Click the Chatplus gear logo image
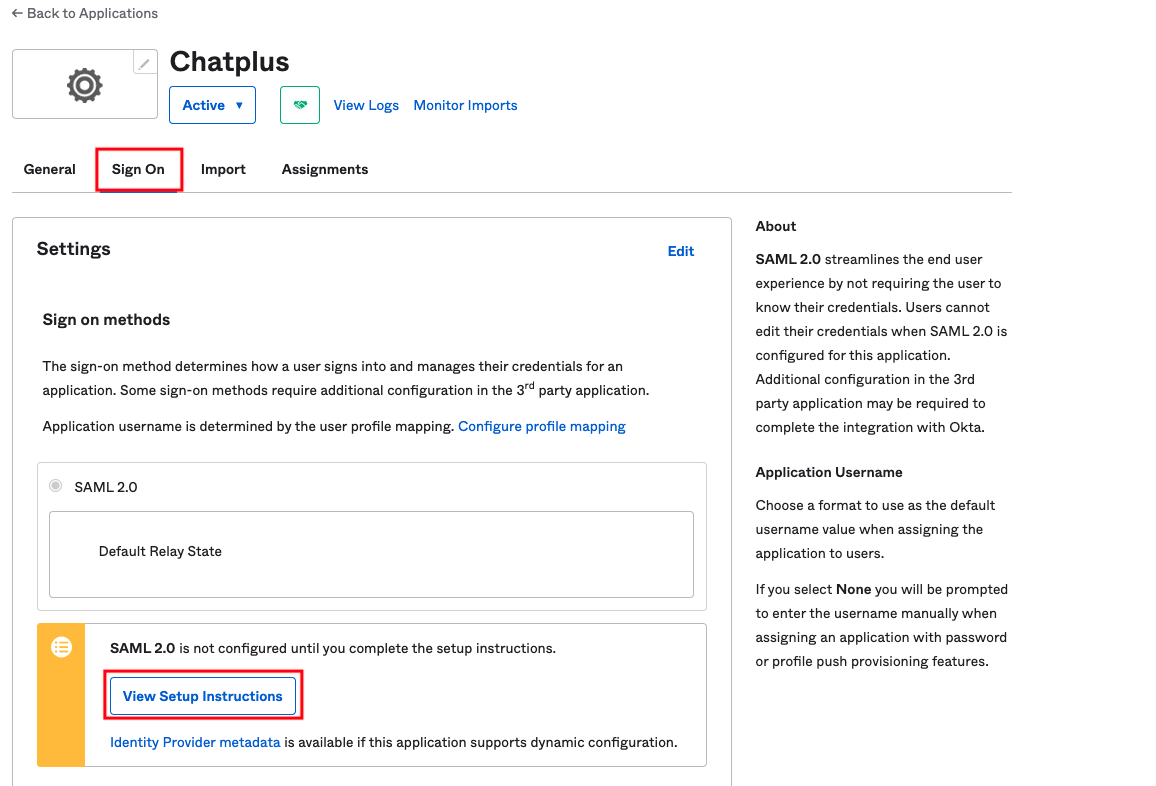 [x=85, y=85]
